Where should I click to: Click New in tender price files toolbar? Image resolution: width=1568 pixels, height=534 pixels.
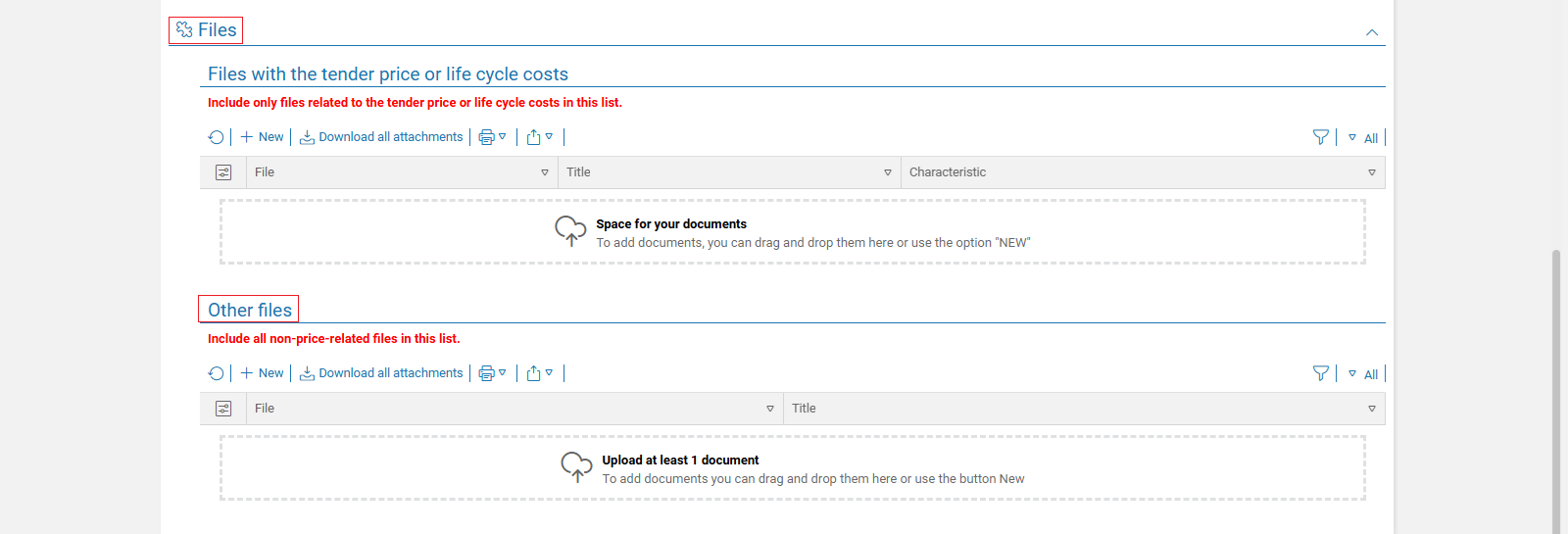[x=263, y=137]
